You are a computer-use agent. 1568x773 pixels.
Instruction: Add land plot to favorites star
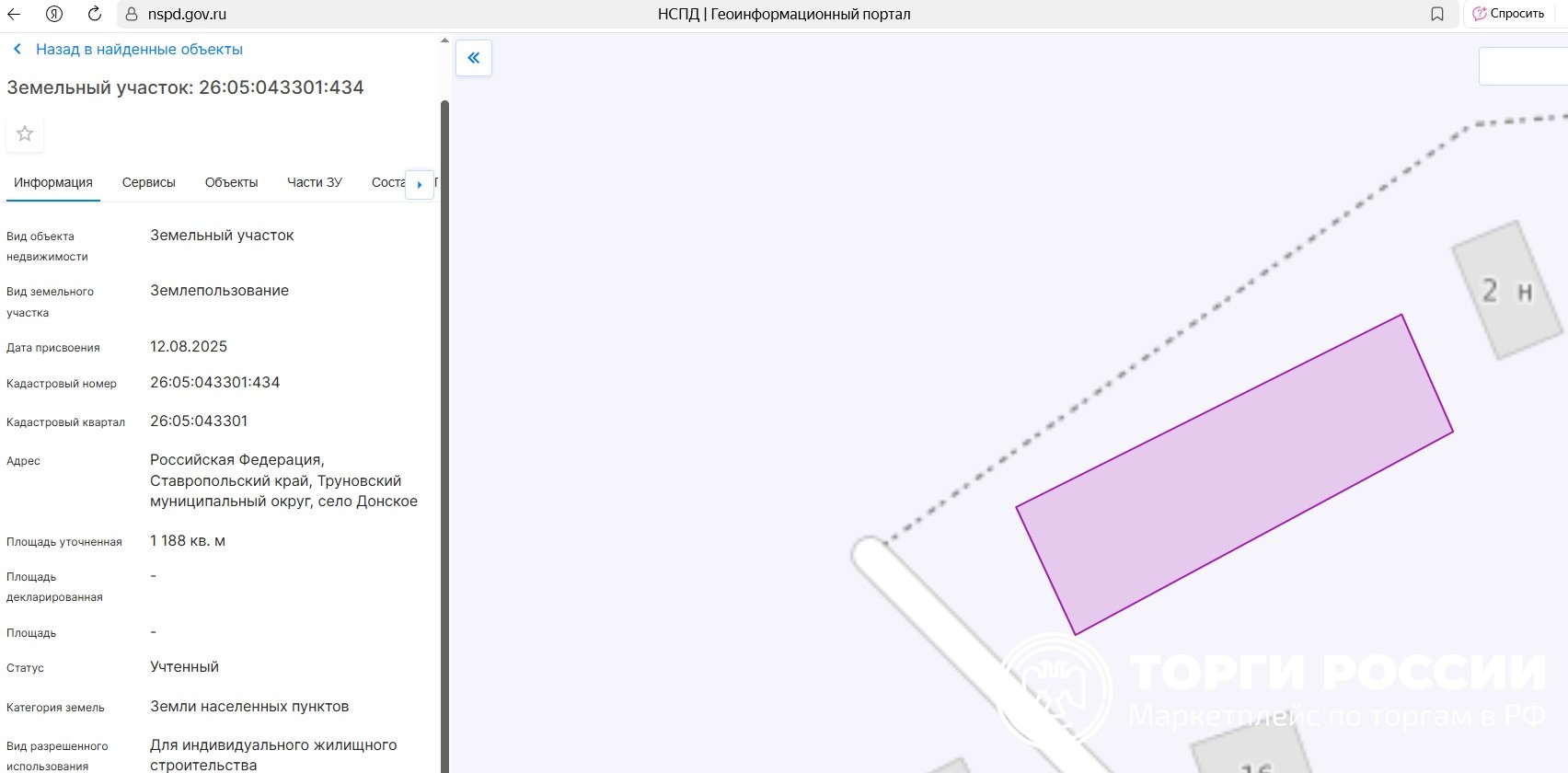[25, 134]
